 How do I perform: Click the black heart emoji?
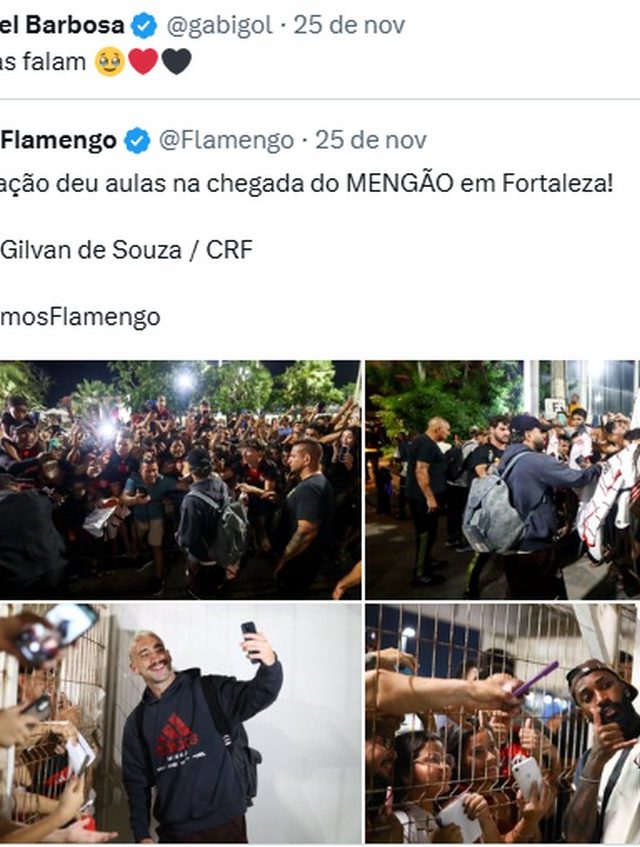click(x=176, y=61)
